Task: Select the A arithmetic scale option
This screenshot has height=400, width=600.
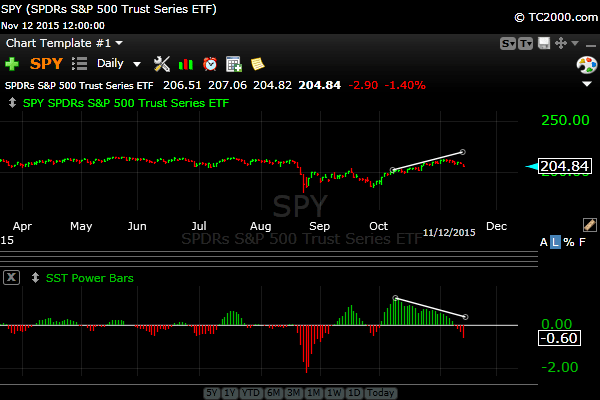Action: [544, 242]
